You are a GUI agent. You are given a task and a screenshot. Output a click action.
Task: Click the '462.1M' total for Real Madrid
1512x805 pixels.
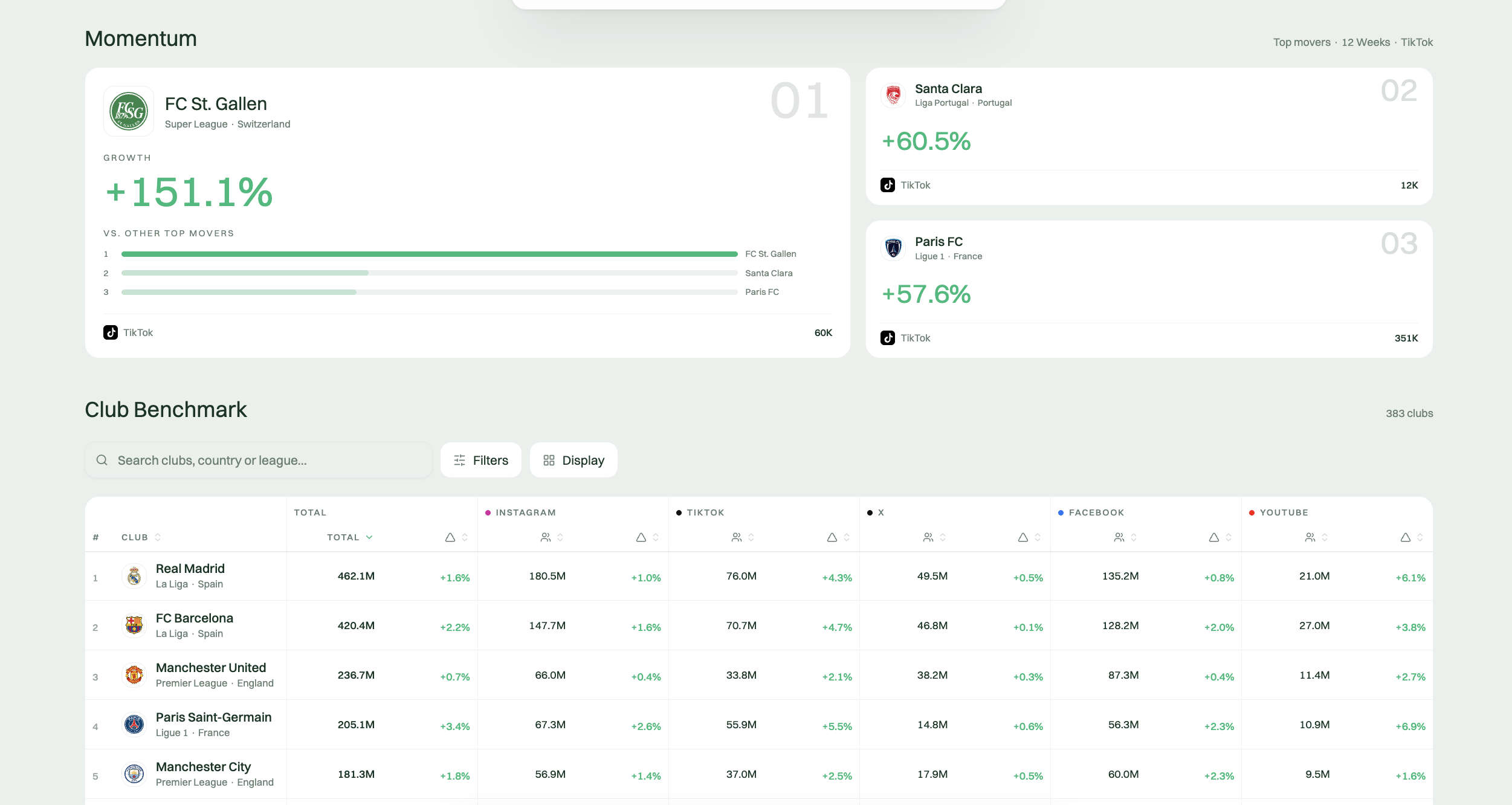pos(356,576)
